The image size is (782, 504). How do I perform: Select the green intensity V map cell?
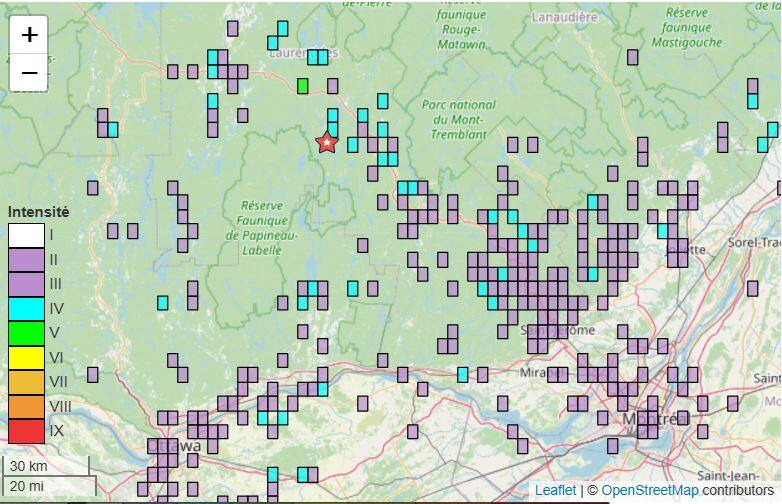[303, 86]
